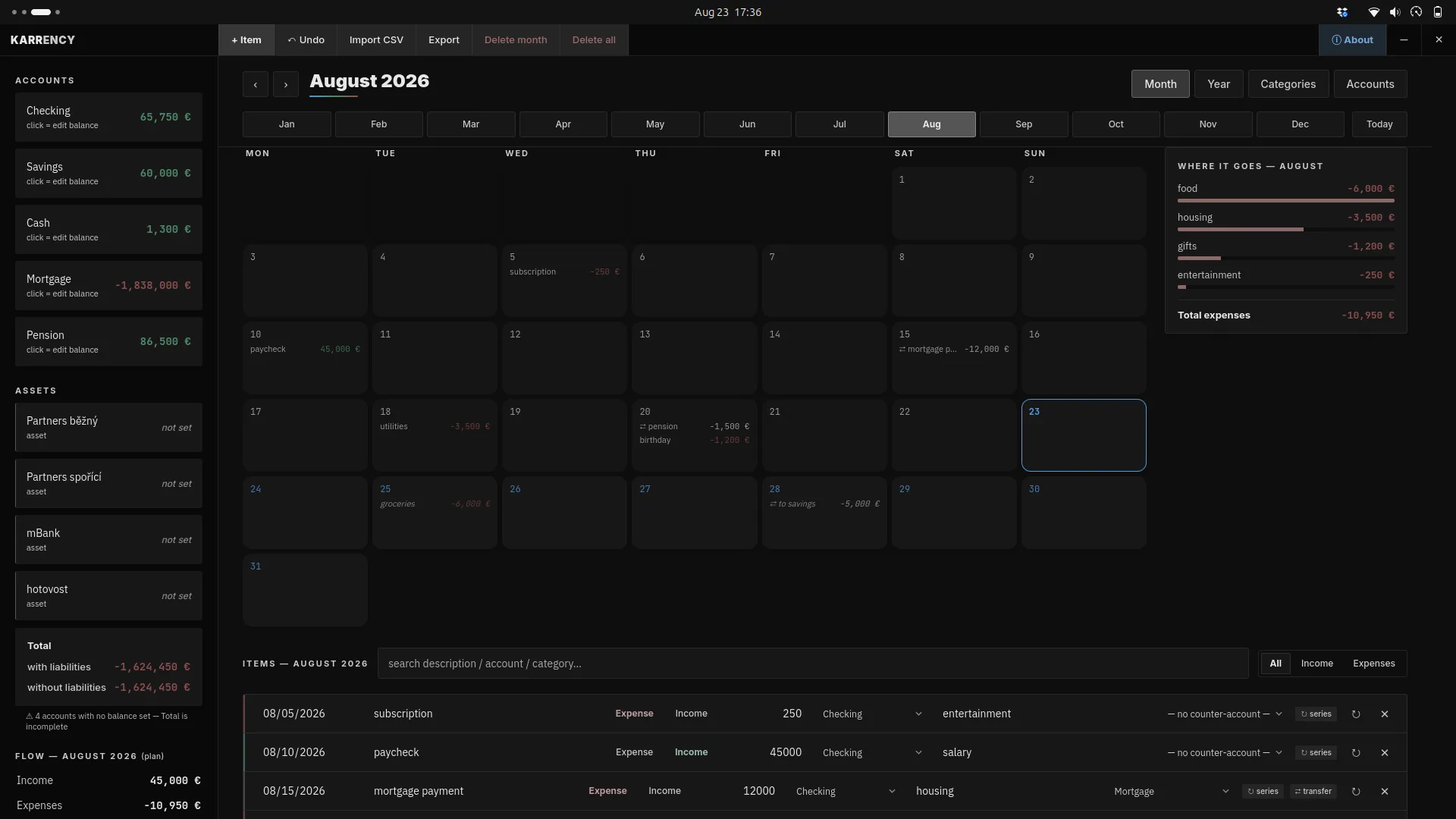1456x819 pixels.
Task: Delete the mortgage payment item with its X icon
Action: pyautogui.click(x=1385, y=792)
